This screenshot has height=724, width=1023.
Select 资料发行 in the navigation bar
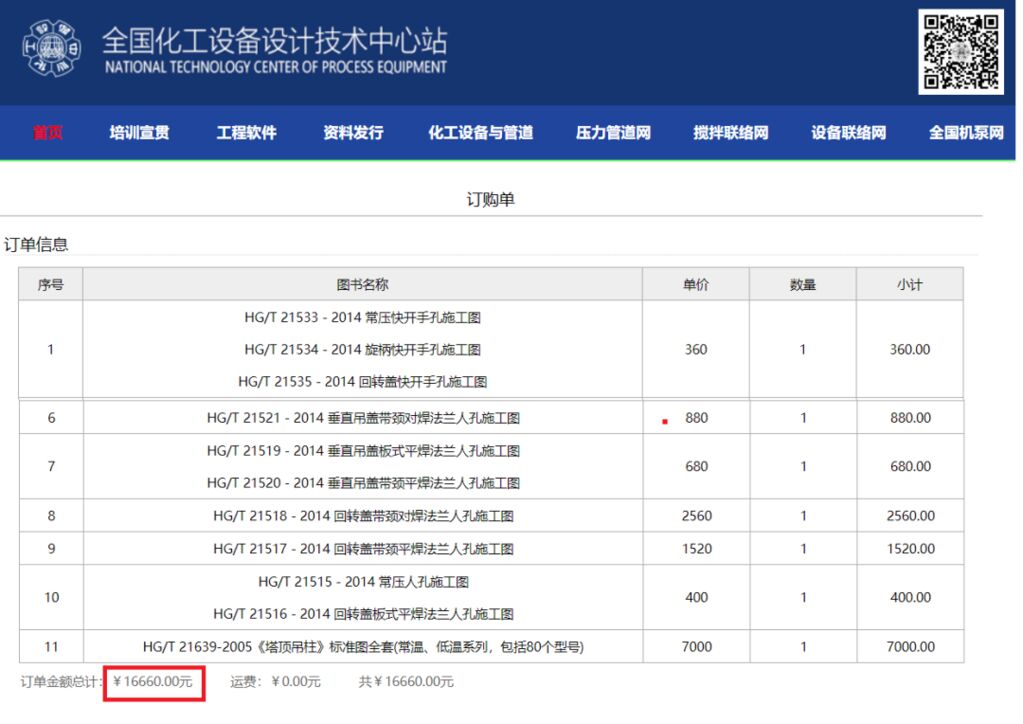353,133
